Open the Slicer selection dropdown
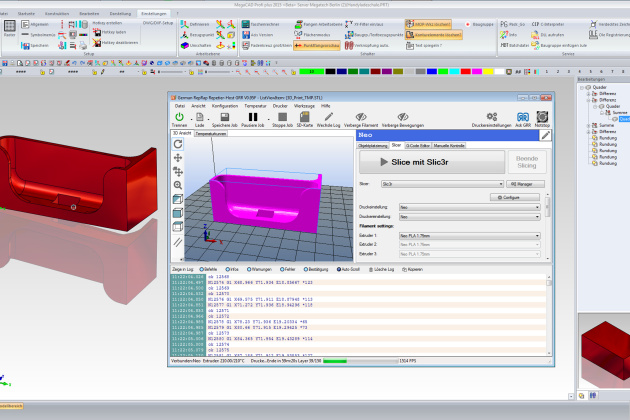 coord(450,184)
